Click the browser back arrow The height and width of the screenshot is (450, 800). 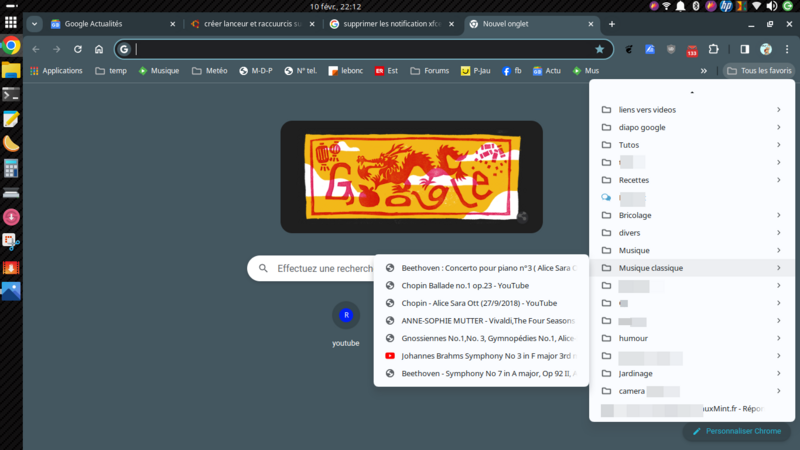pyautogui.click(x=36, y=49)
